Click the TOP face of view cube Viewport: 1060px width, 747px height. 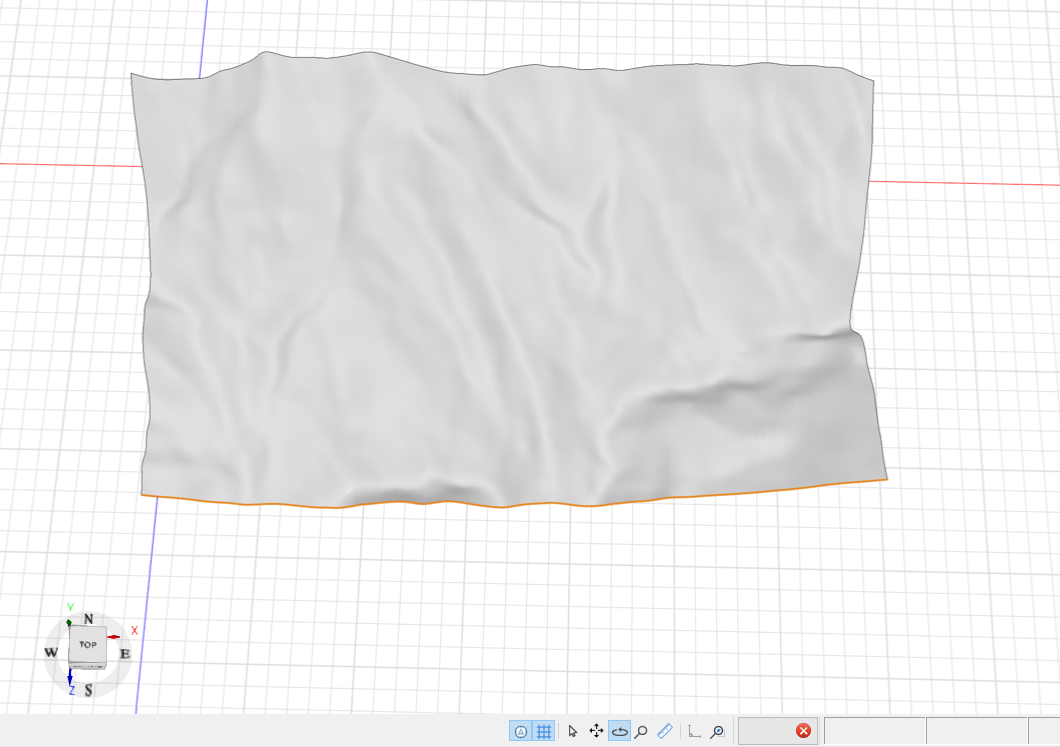[87, 644]
